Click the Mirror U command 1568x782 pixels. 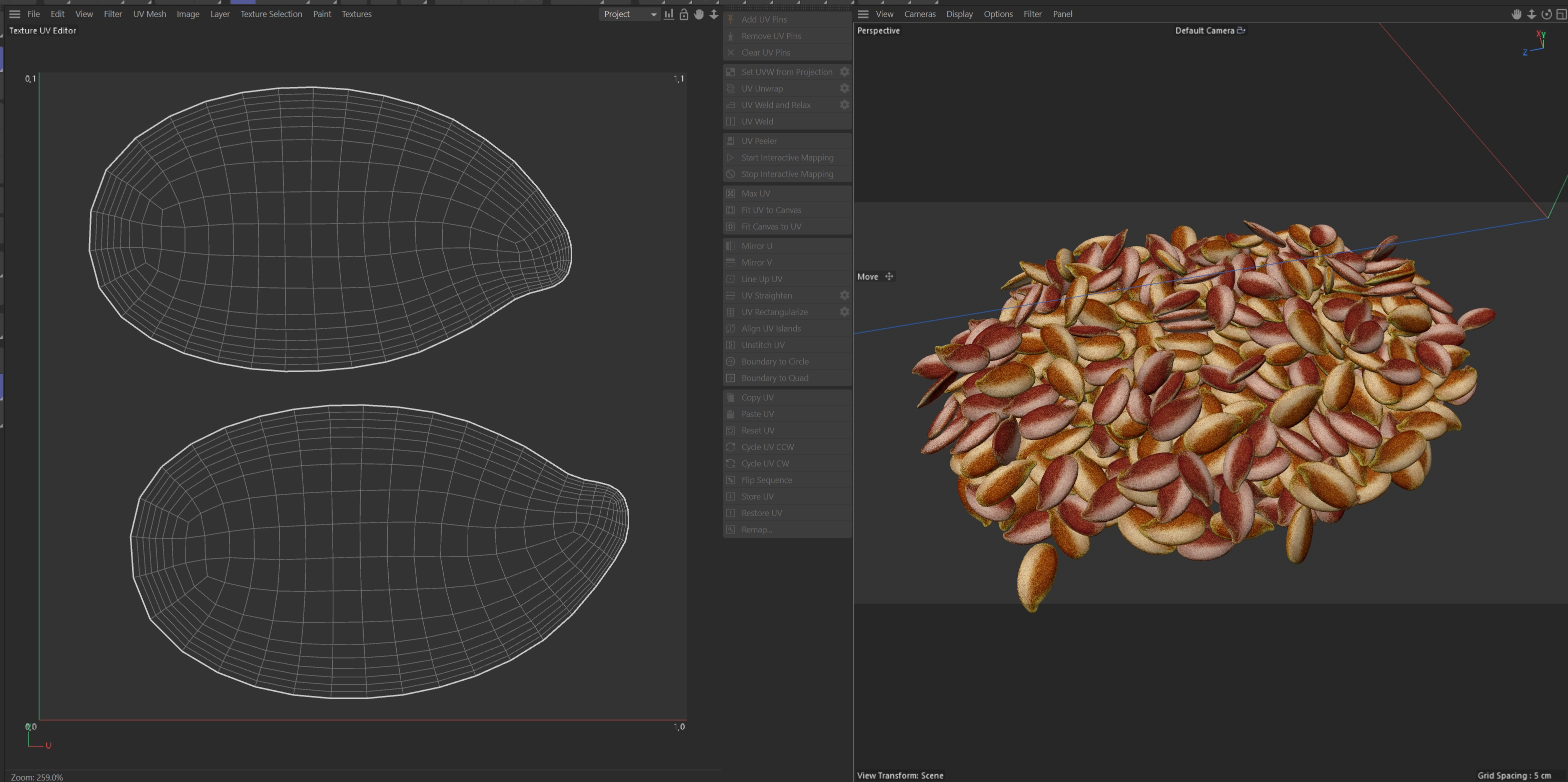[757, 246]
